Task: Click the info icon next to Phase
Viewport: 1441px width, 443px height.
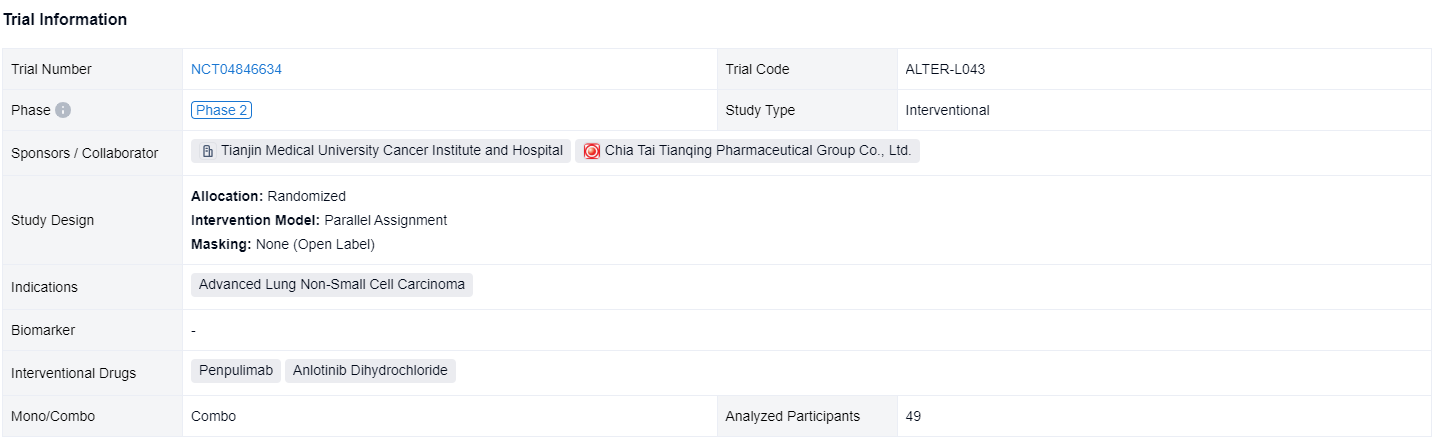Action: click(63, 110)
